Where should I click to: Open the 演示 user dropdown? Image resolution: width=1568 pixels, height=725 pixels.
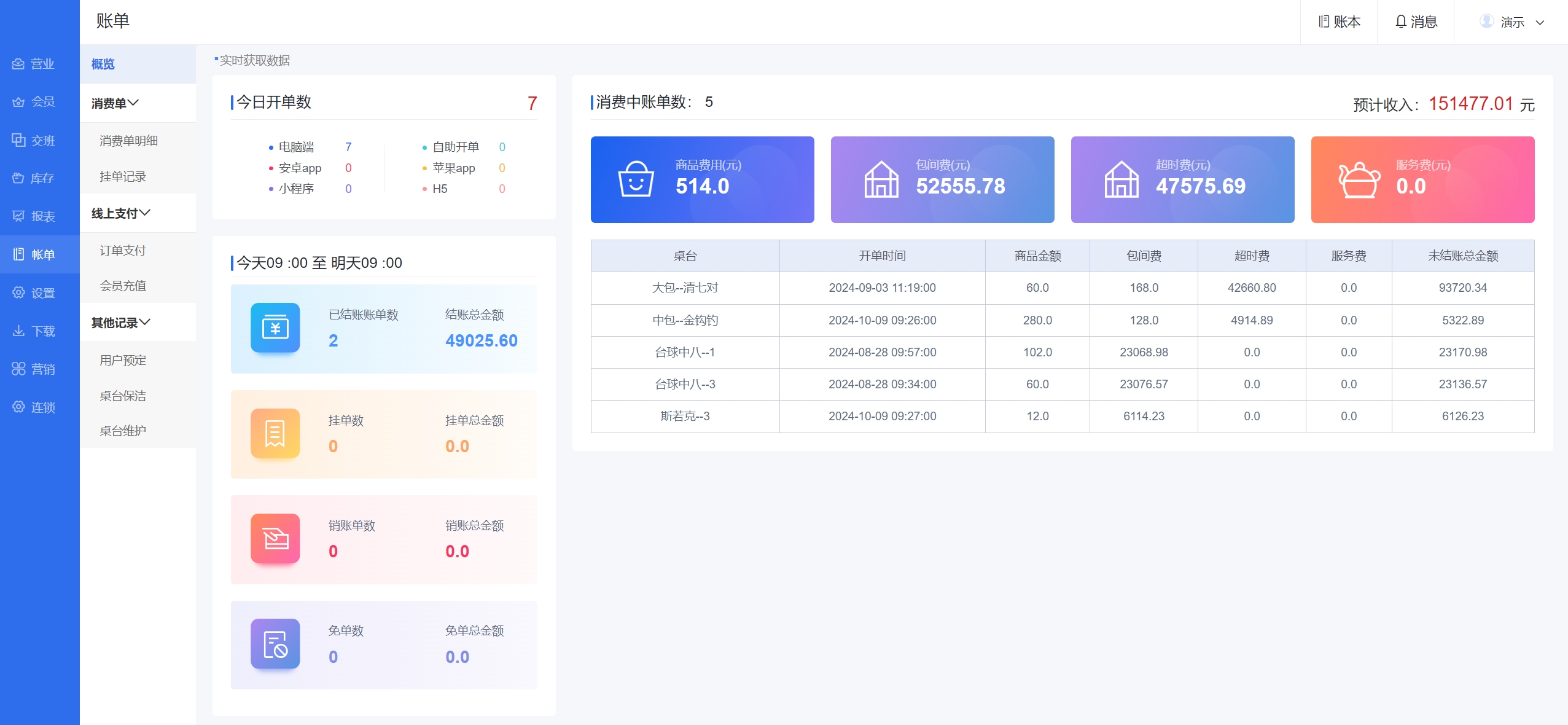coord(1511,22)
